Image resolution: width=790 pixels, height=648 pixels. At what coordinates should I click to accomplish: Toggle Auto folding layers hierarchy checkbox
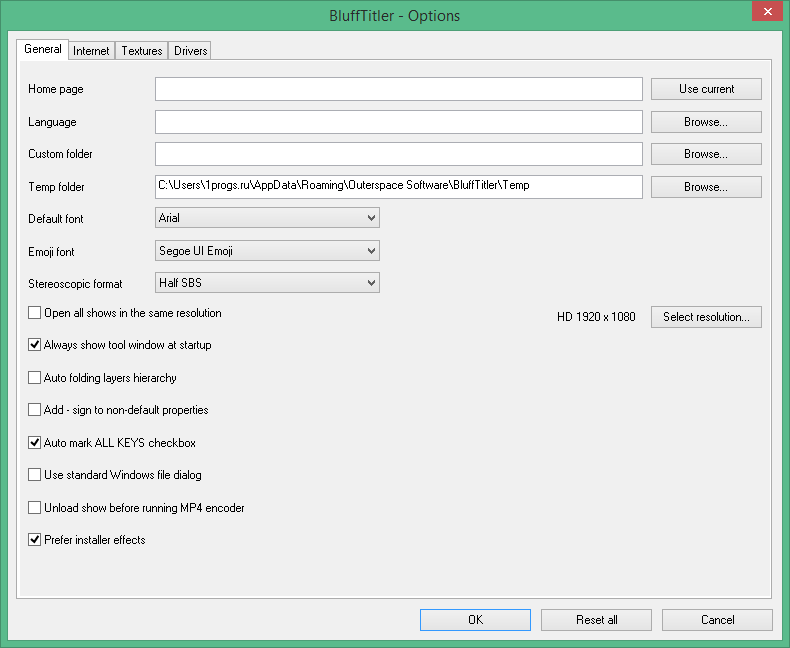[35, 378]
